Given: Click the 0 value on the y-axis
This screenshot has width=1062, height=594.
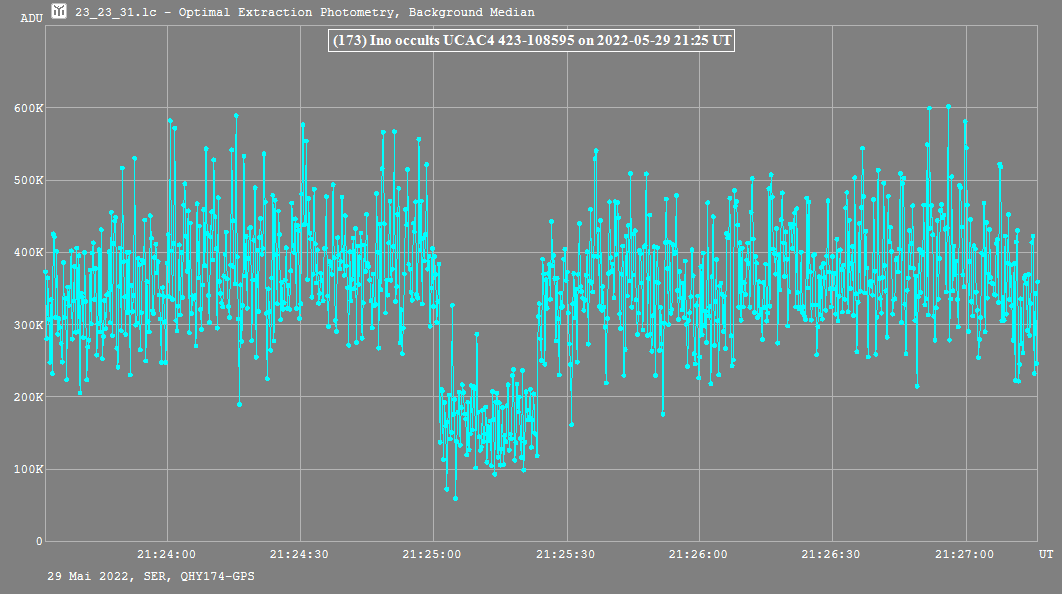Looking at the screenshot, I should 40,541.
